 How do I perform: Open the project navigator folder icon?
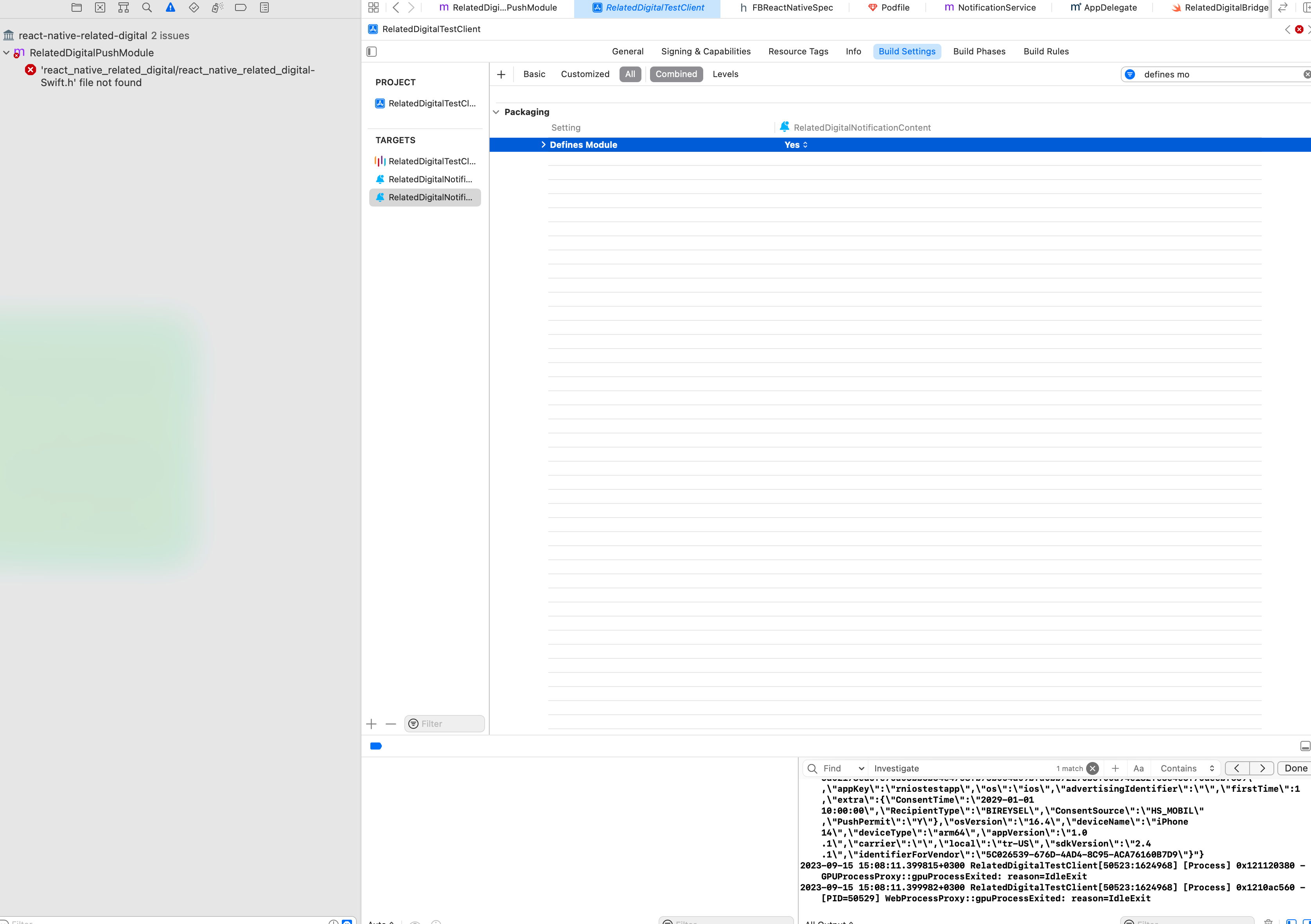(77, 7)
